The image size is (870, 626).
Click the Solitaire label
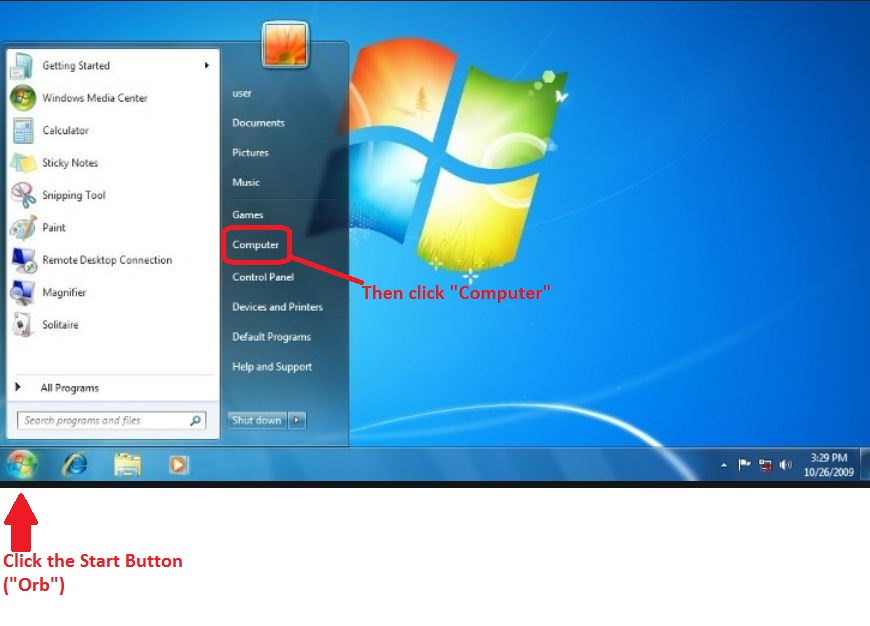tap(60, 325)
